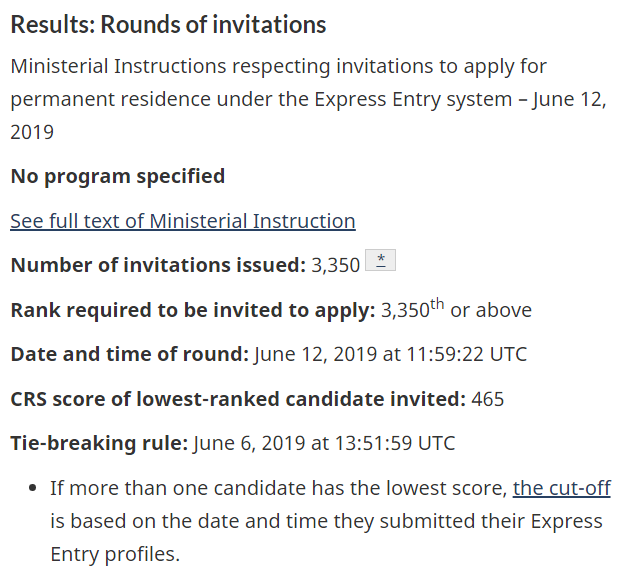
Task: Click the invitations count "3,350" next to the asterisk
Action: point(335,265)
